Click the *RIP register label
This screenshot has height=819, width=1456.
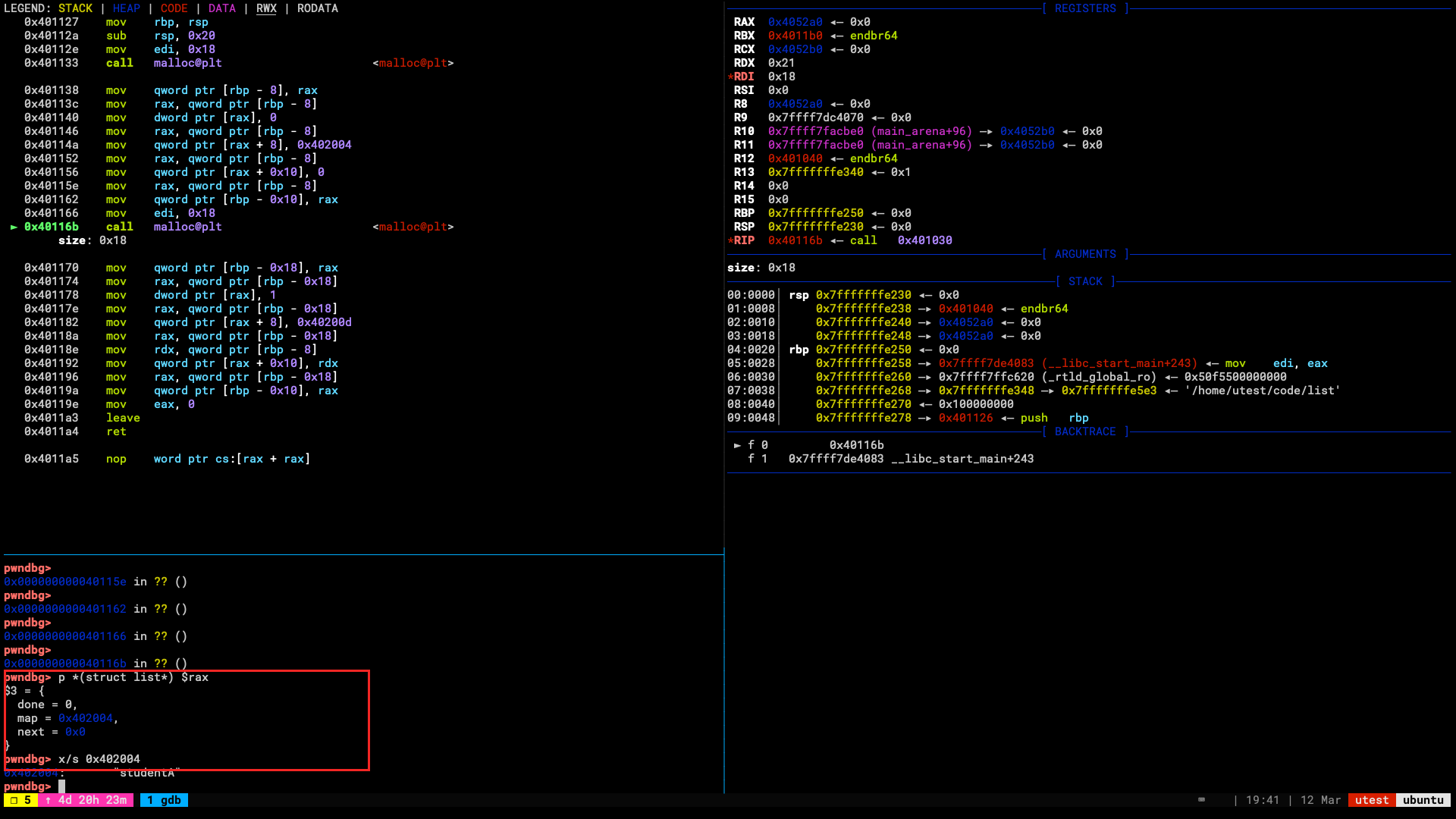coord(741,240)
